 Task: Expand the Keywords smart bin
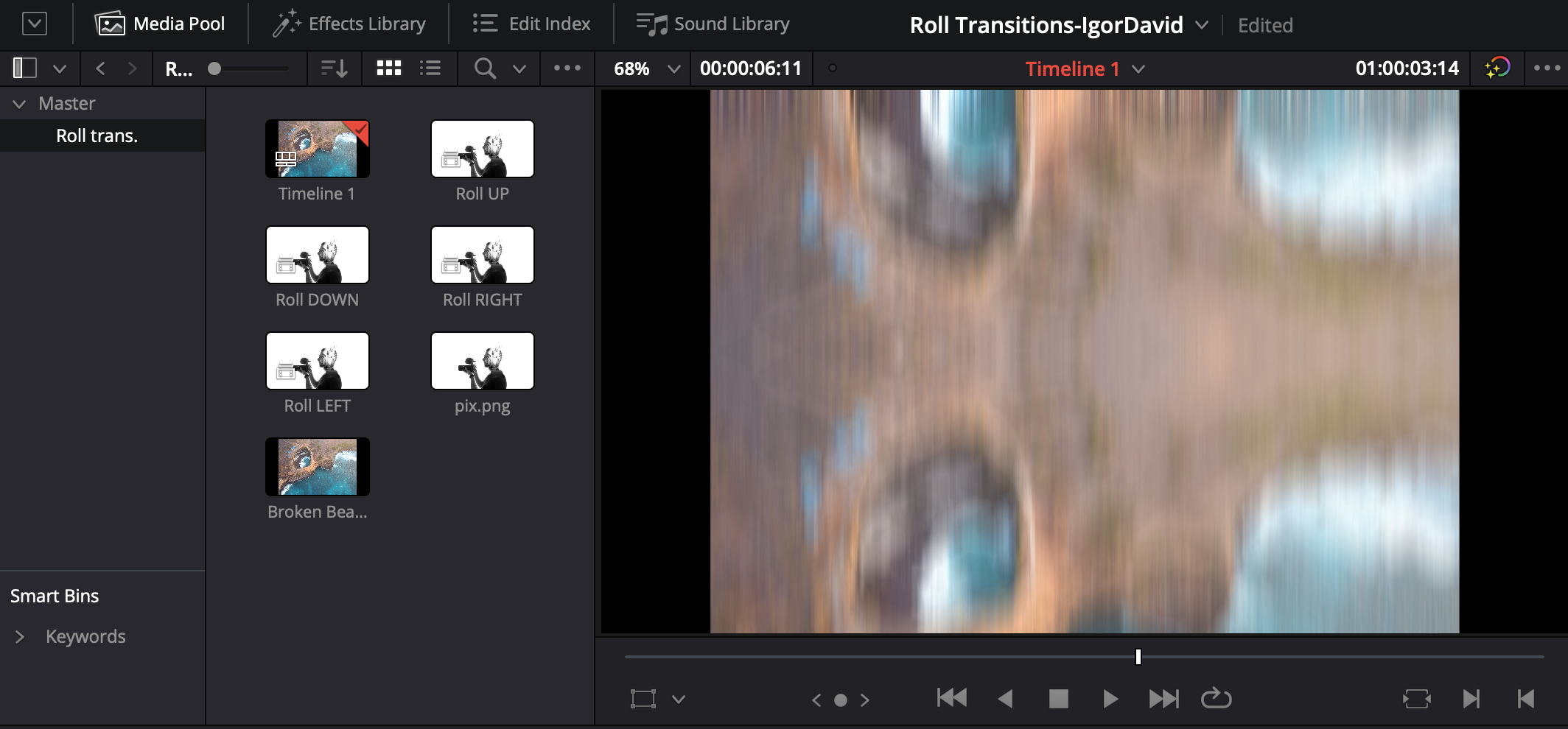coord(20,637)
